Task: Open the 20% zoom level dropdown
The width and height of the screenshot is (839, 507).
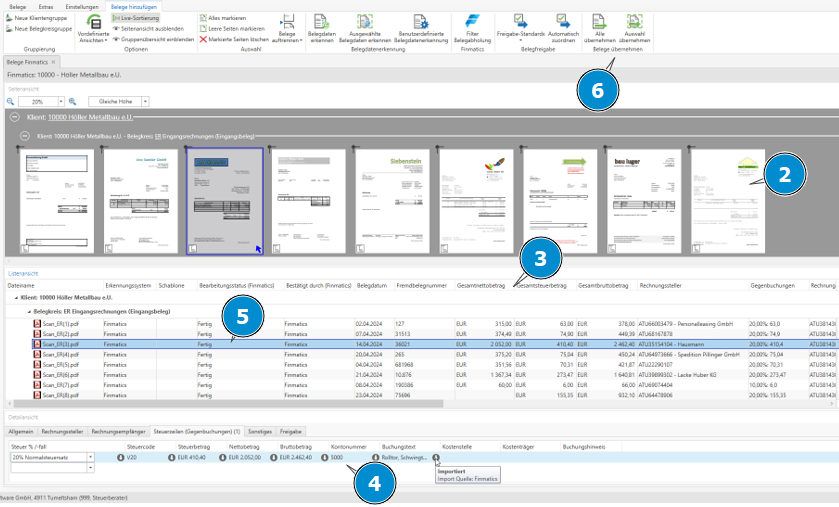Action: 61,102
